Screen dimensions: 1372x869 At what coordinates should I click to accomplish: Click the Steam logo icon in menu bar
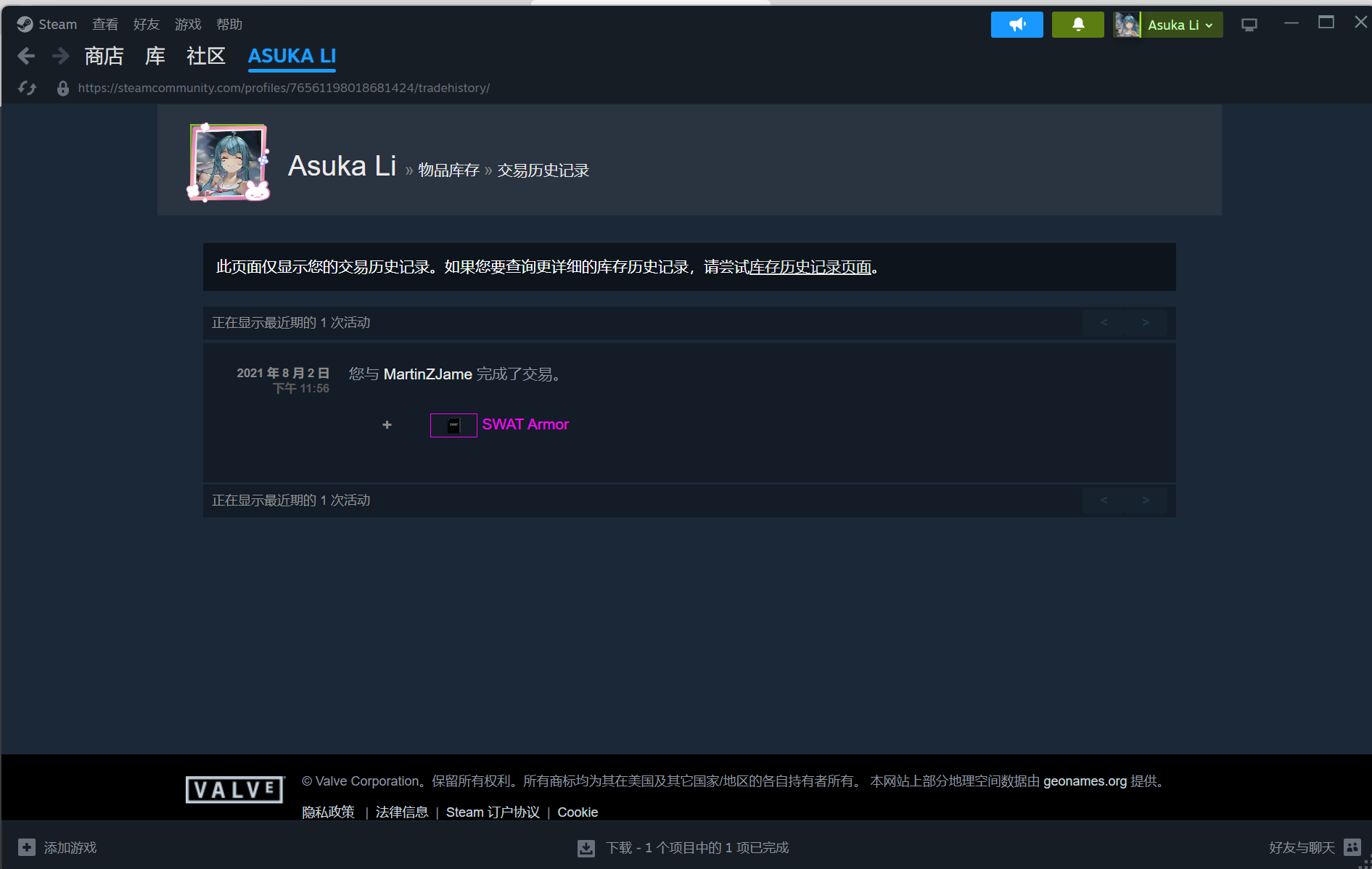pyautogui.click(x=25, y=24)
